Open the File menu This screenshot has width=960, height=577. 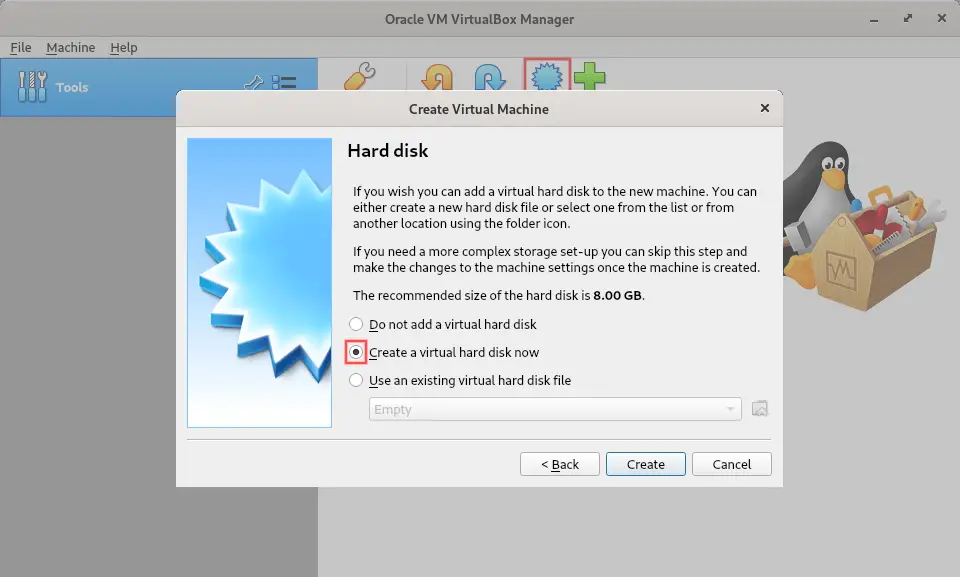click(21, 47)
